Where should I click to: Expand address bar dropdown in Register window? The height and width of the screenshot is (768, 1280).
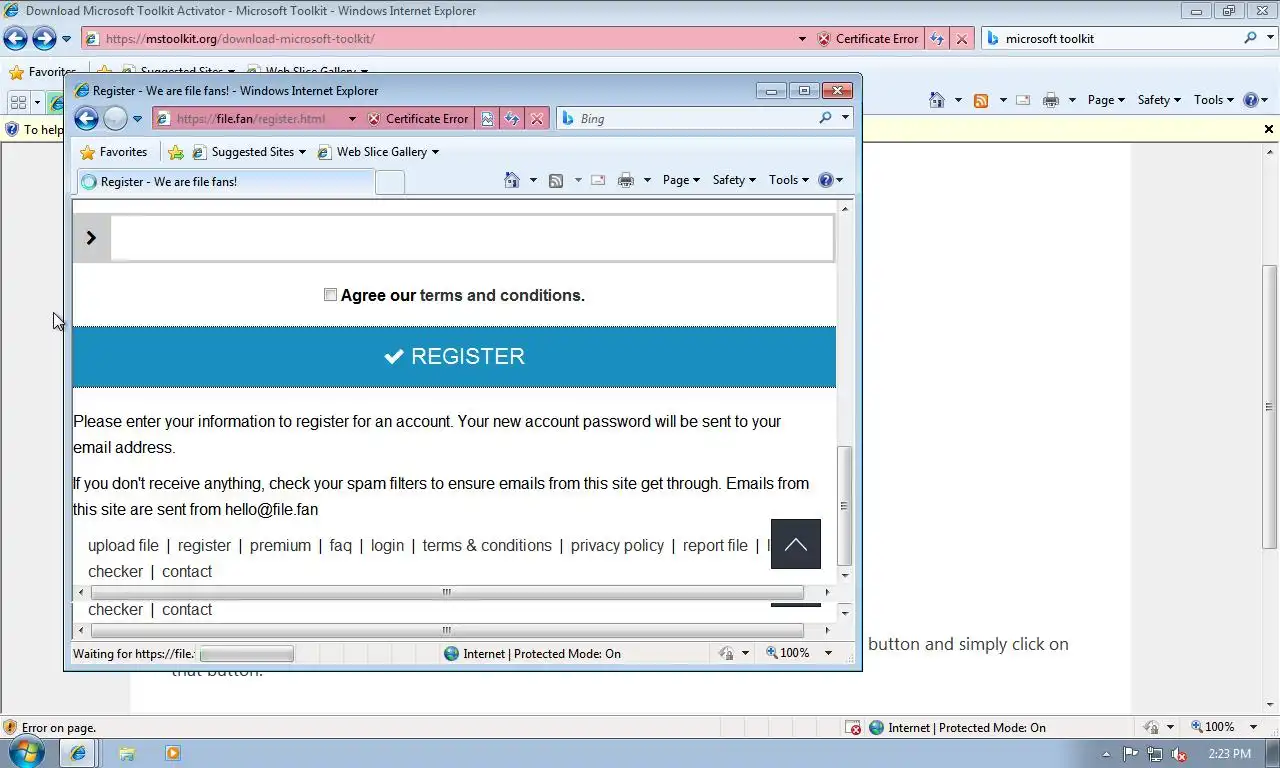[352, 119]
